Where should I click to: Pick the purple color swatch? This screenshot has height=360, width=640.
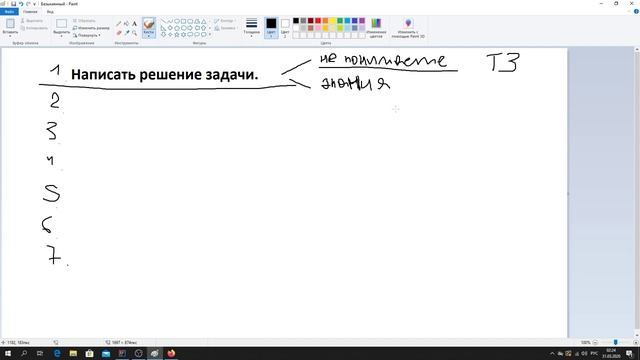362,21
